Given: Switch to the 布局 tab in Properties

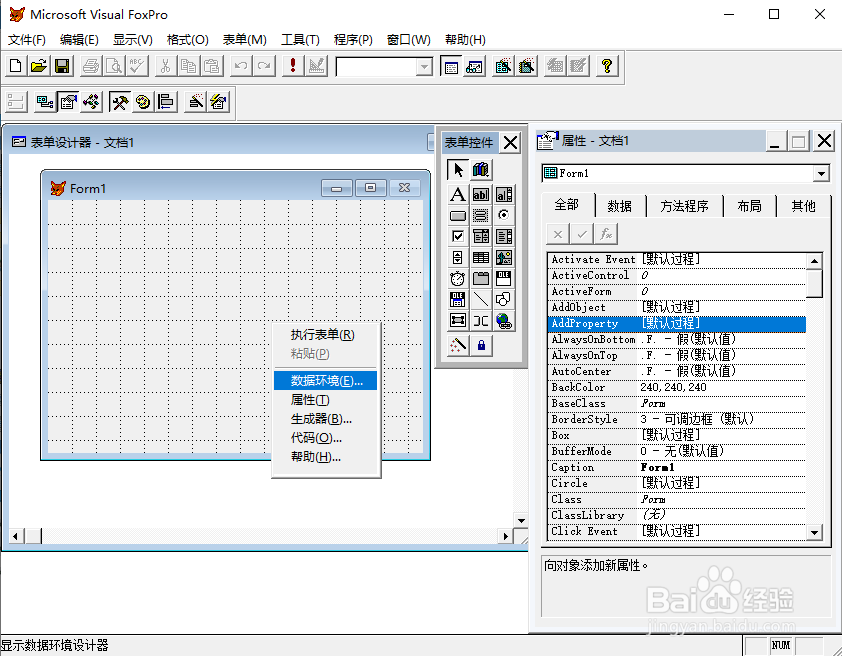Looking at the screenshot, I should coord(749,206).
